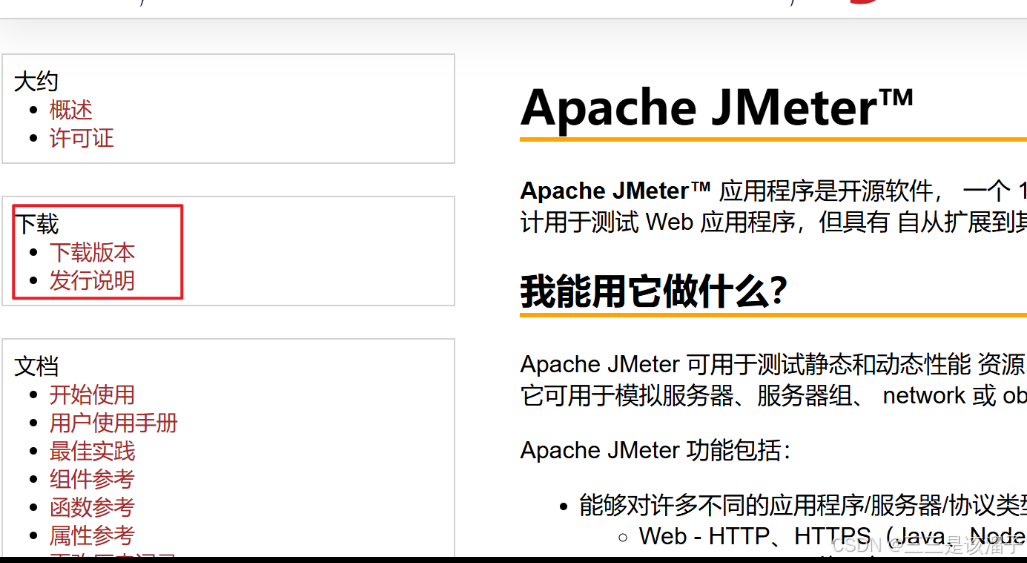Click the 许可证 link
Screen dimensions: 1027x563
tap(82, 138)
